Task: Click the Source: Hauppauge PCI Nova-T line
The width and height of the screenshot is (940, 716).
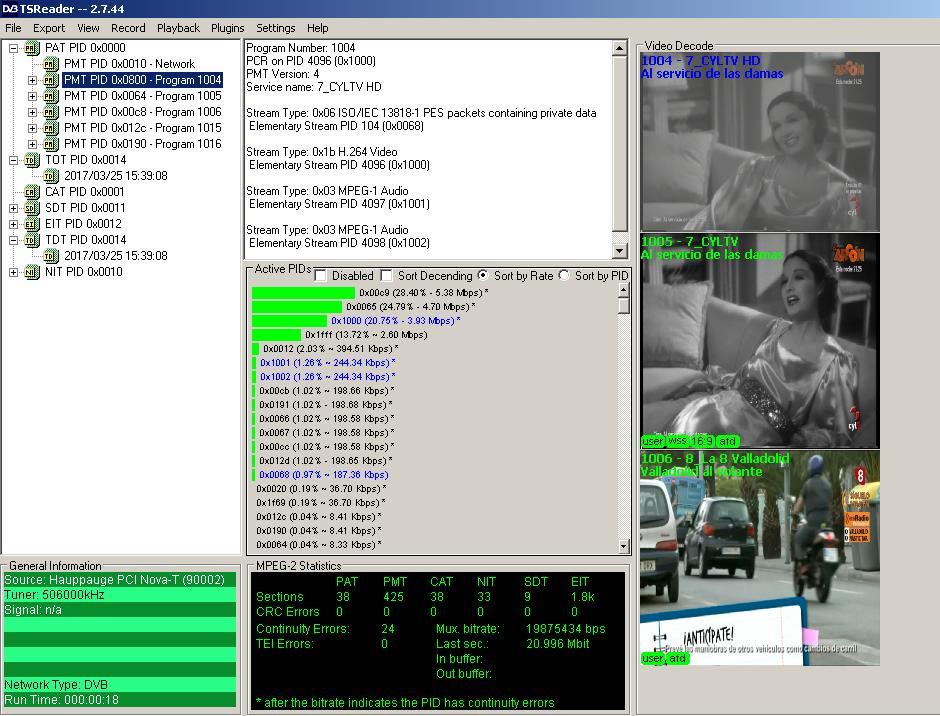Action: point(119,580)
